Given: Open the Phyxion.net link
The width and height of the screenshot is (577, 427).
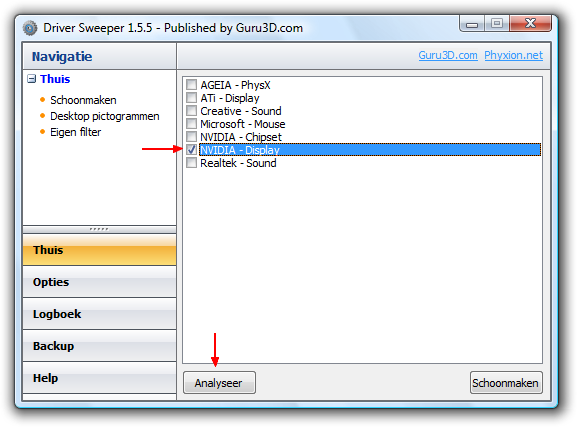Looking at the screenshot, I should point(513,56).
